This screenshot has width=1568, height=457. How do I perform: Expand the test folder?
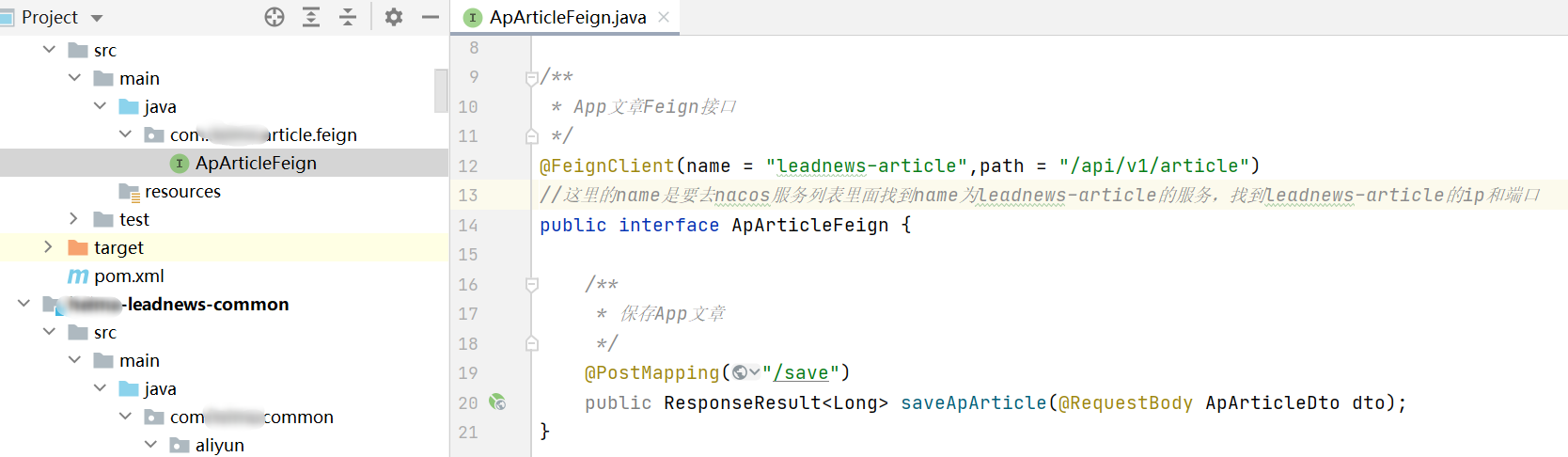pyautogui.click(x=74, y=219)
